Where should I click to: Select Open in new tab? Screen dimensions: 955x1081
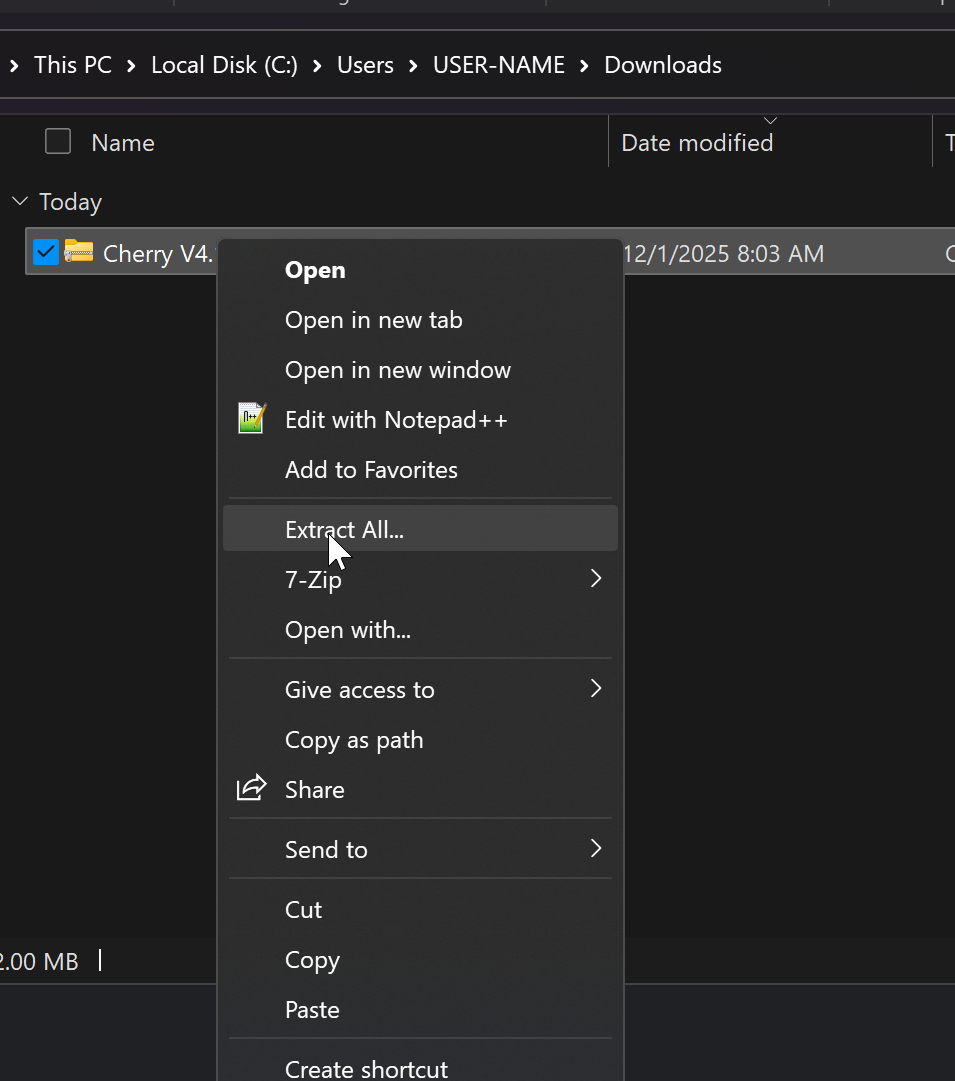(373, 320)
